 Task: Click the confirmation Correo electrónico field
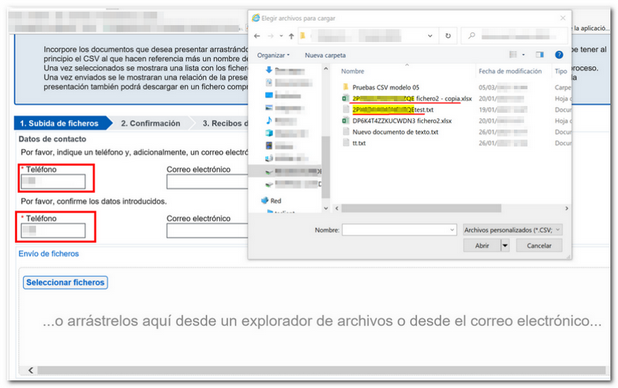(207, 231)
